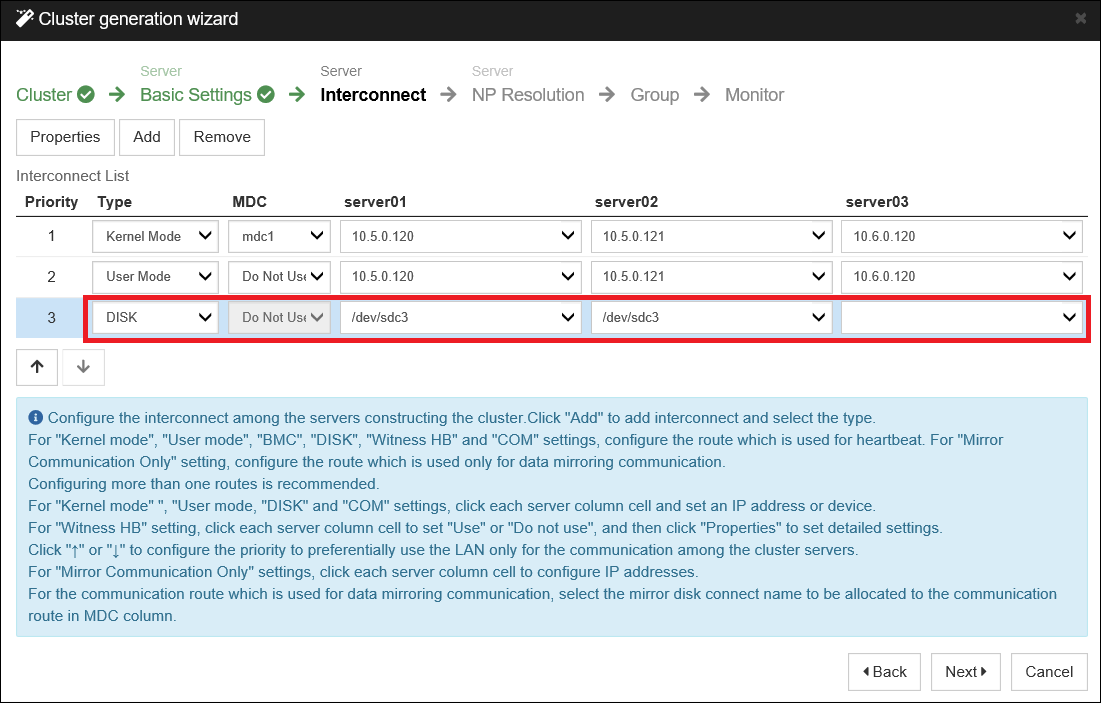Click the green checkmark beside Cluster

click(86, 95)
